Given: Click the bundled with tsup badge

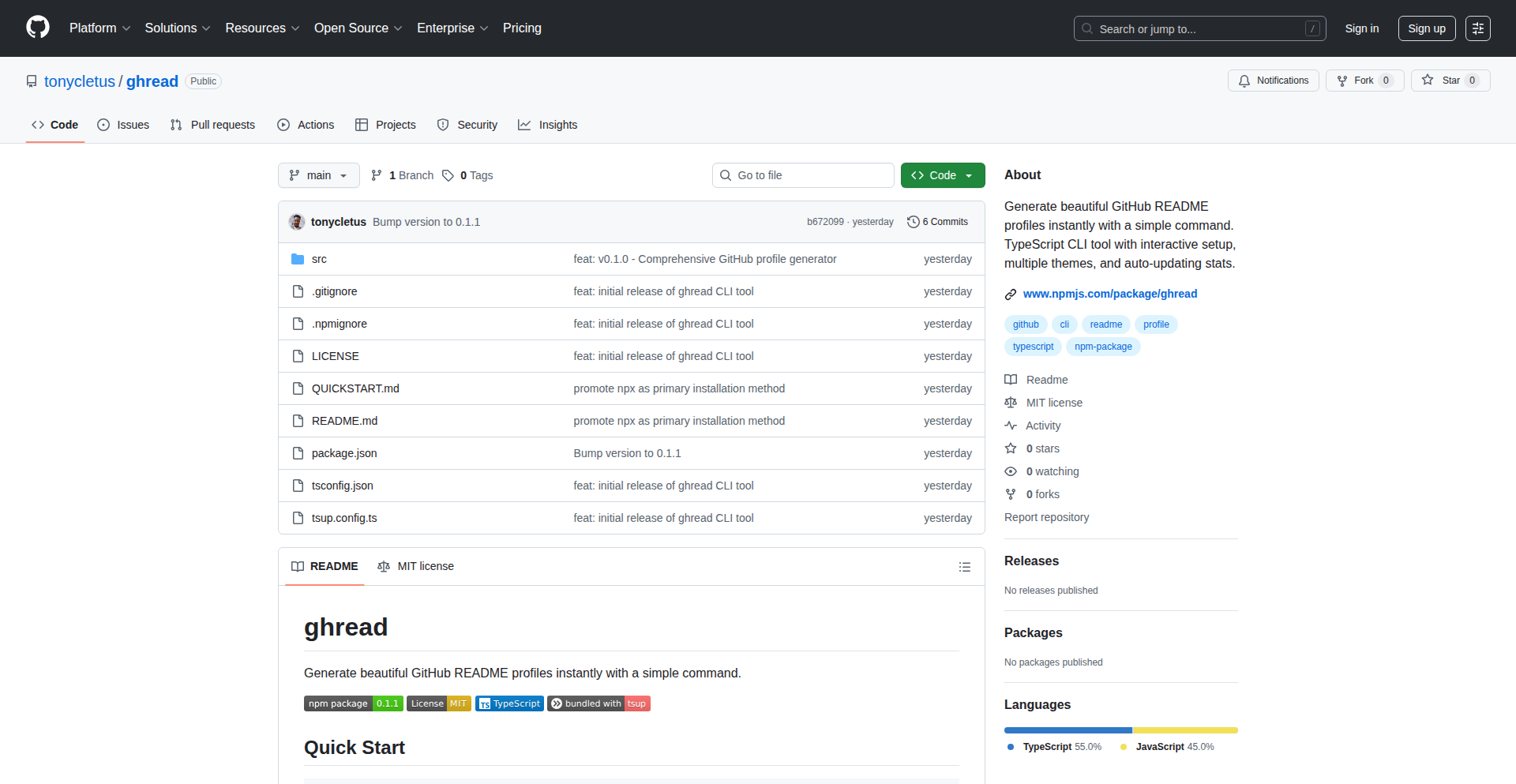Looking at the screenshot, I should click(x=599, y=703).
